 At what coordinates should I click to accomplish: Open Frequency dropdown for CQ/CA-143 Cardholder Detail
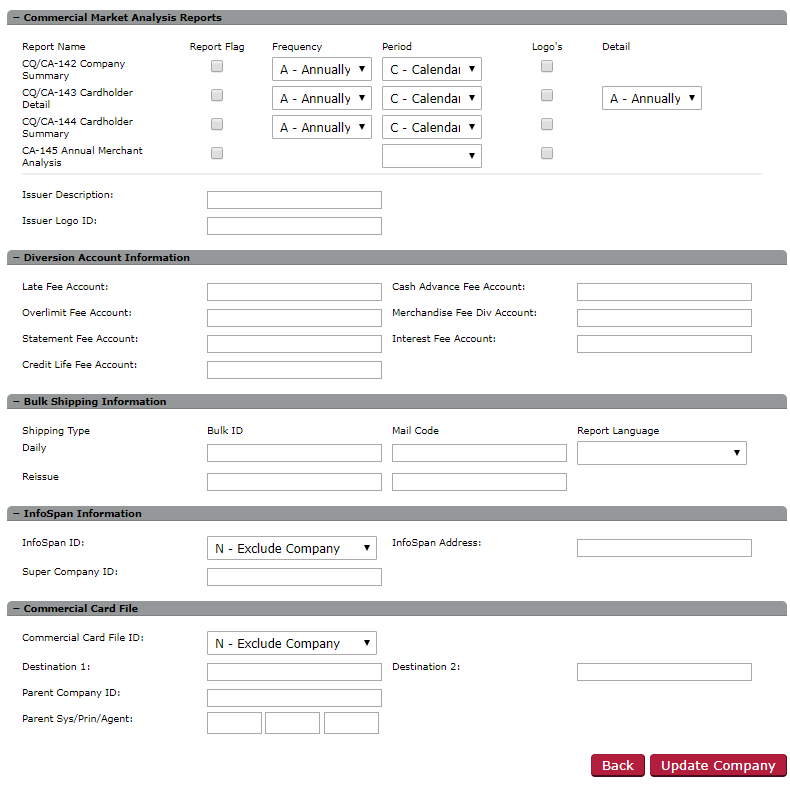[322, 98]
